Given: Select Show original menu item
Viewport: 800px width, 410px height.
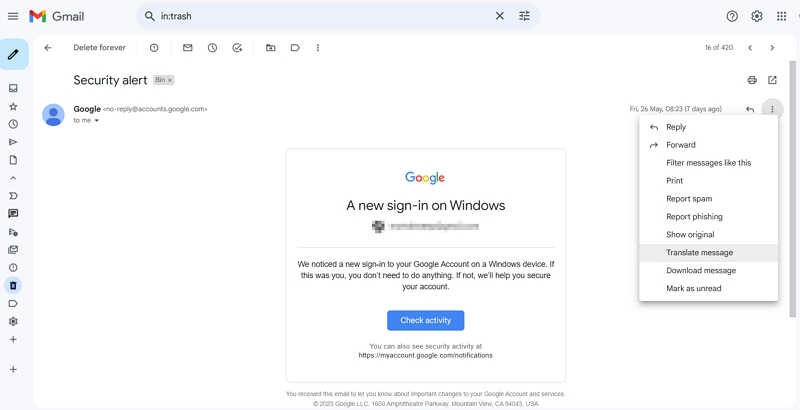Looking at the screenshot, I should [x=709, y=235].
